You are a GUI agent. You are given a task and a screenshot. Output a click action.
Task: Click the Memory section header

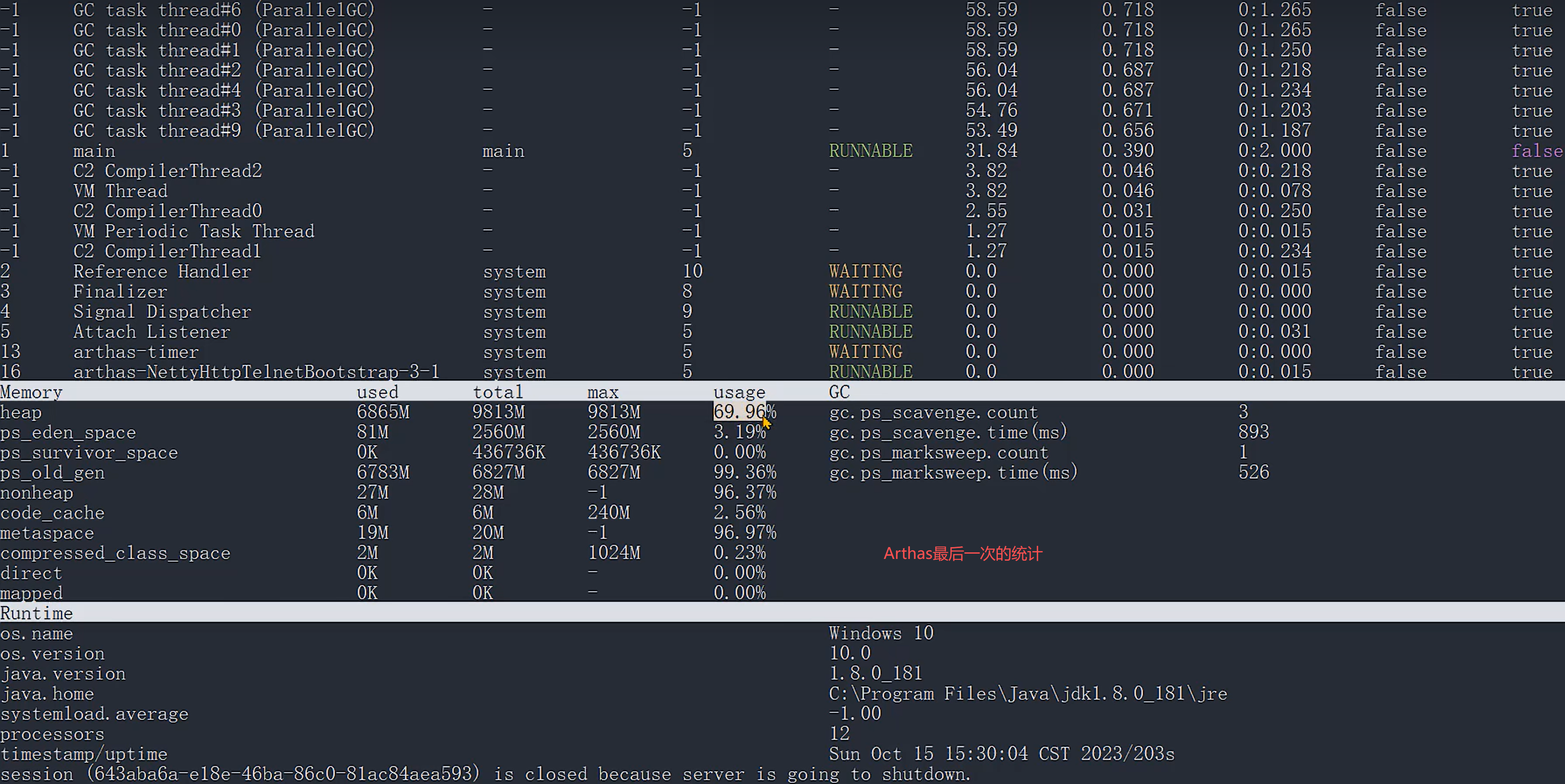coord(31,392)
